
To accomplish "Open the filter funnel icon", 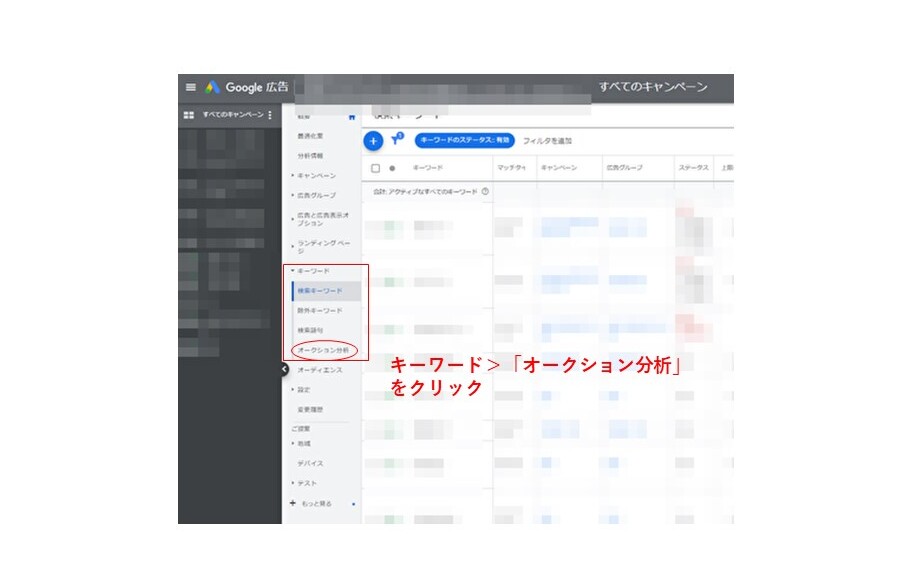I will [397, 139].
